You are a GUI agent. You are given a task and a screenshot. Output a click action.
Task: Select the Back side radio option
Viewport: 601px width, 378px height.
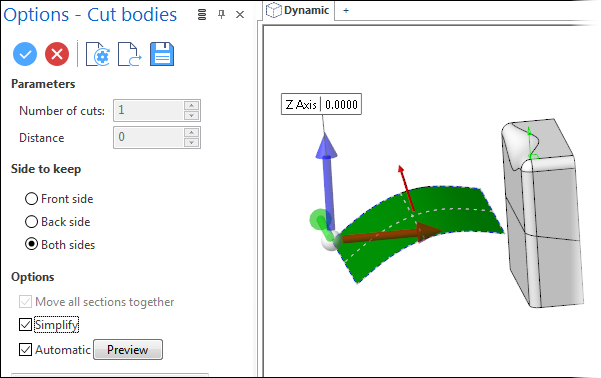(31, 222)
